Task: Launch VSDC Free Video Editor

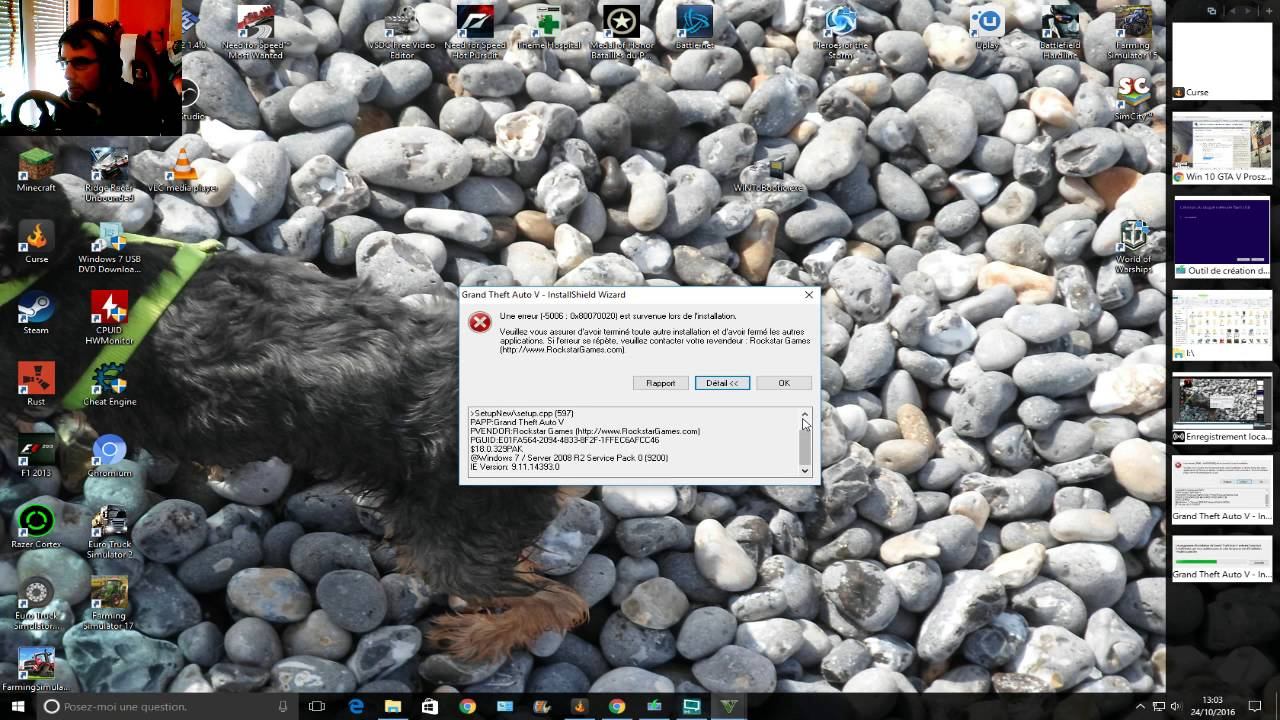Action: pyautogui.click(x=402, y=33)
